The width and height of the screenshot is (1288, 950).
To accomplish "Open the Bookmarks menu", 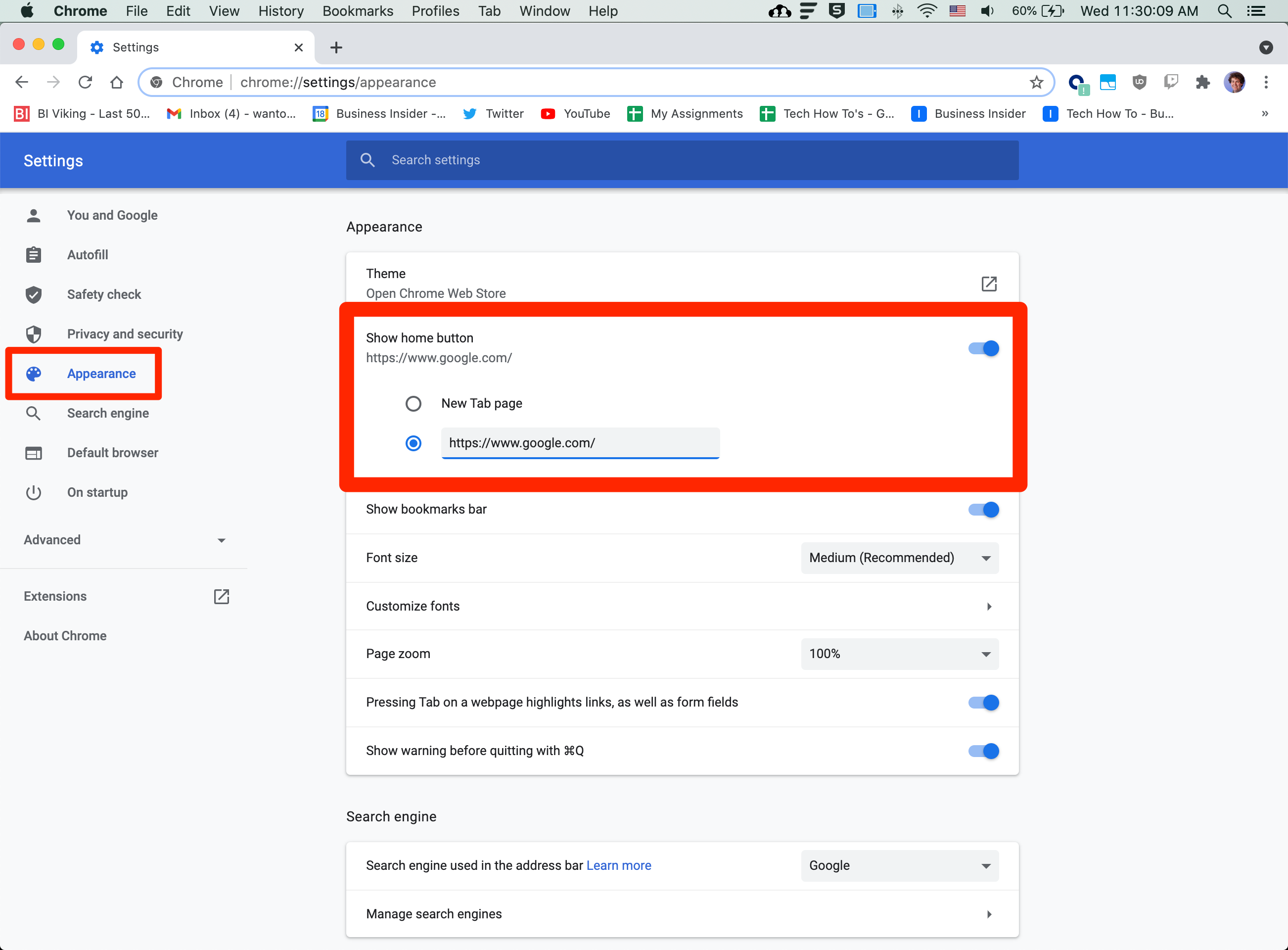I will (358, 11).
